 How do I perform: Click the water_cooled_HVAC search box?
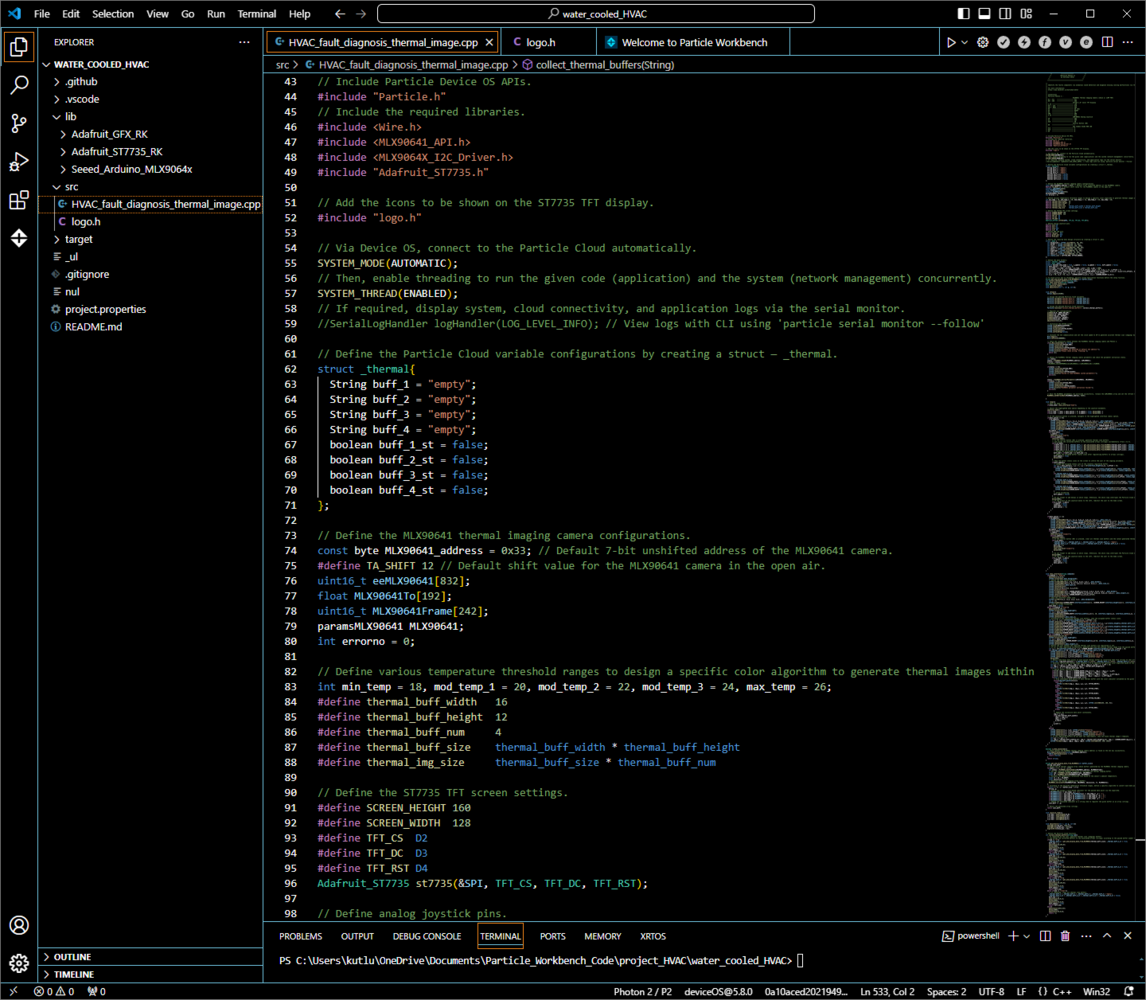pyautogui.click(x=596, y=14)
